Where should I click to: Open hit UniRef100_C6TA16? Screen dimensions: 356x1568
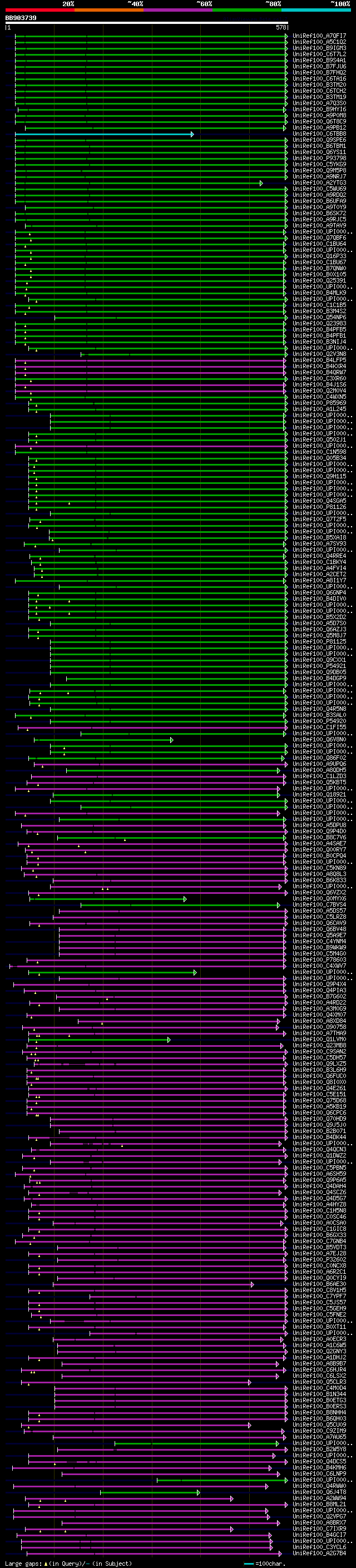click(x=319, y=78)
